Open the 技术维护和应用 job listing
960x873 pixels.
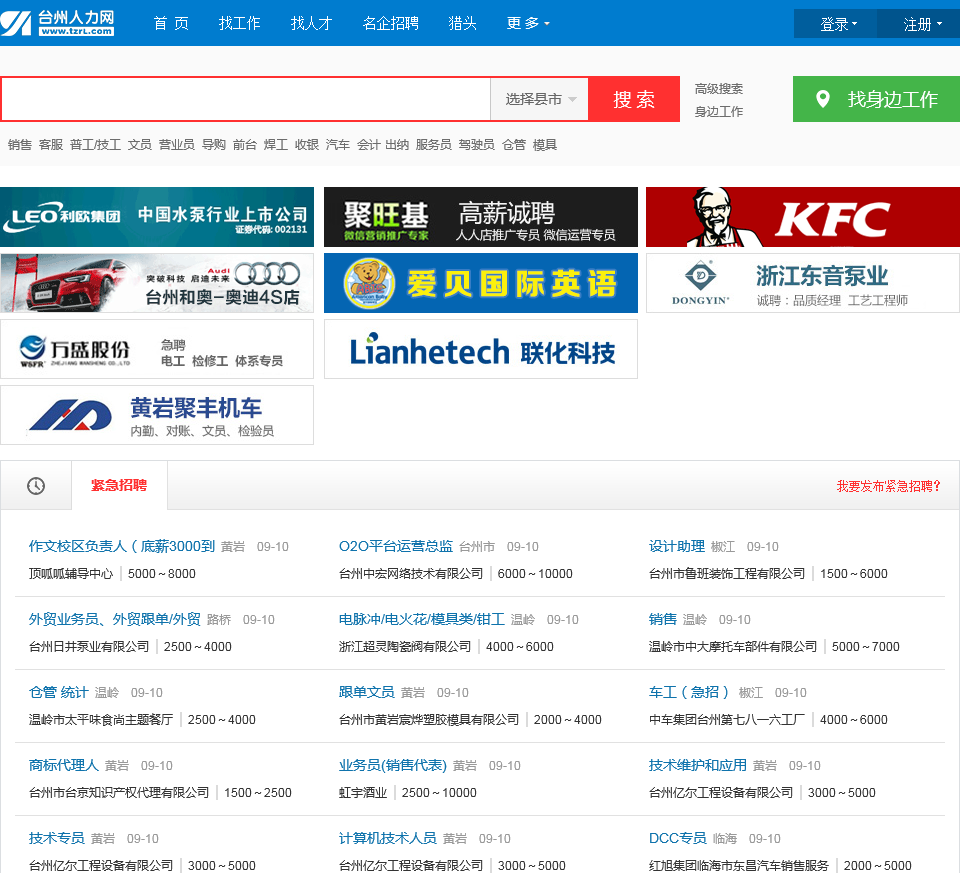(x=698, y=765)
